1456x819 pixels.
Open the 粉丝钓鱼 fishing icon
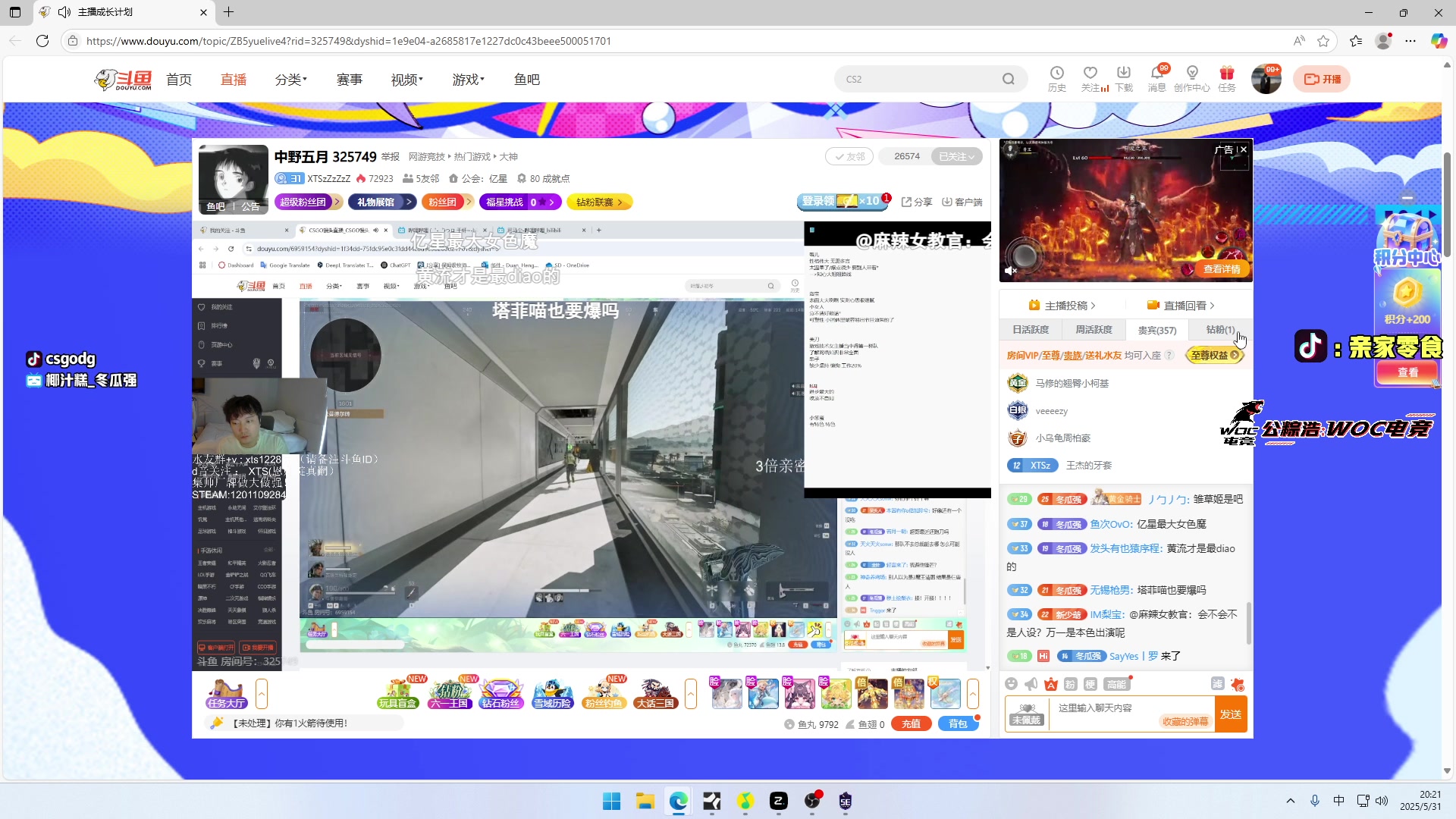click(x=604, y=693)
